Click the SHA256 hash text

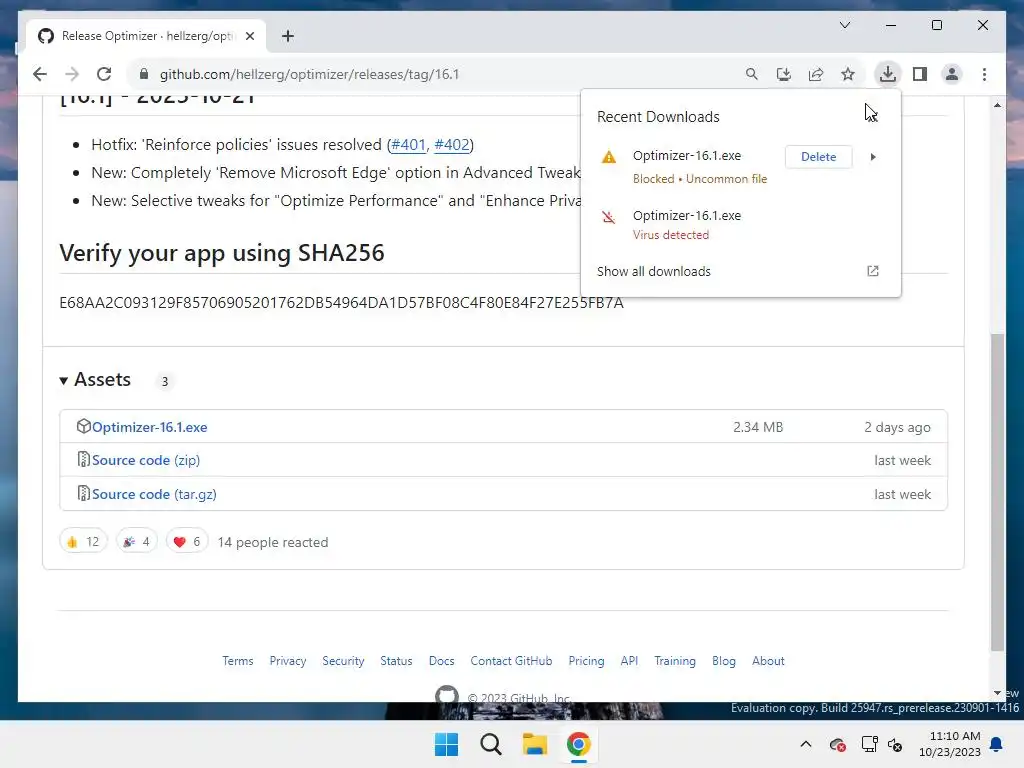point(341,302)
